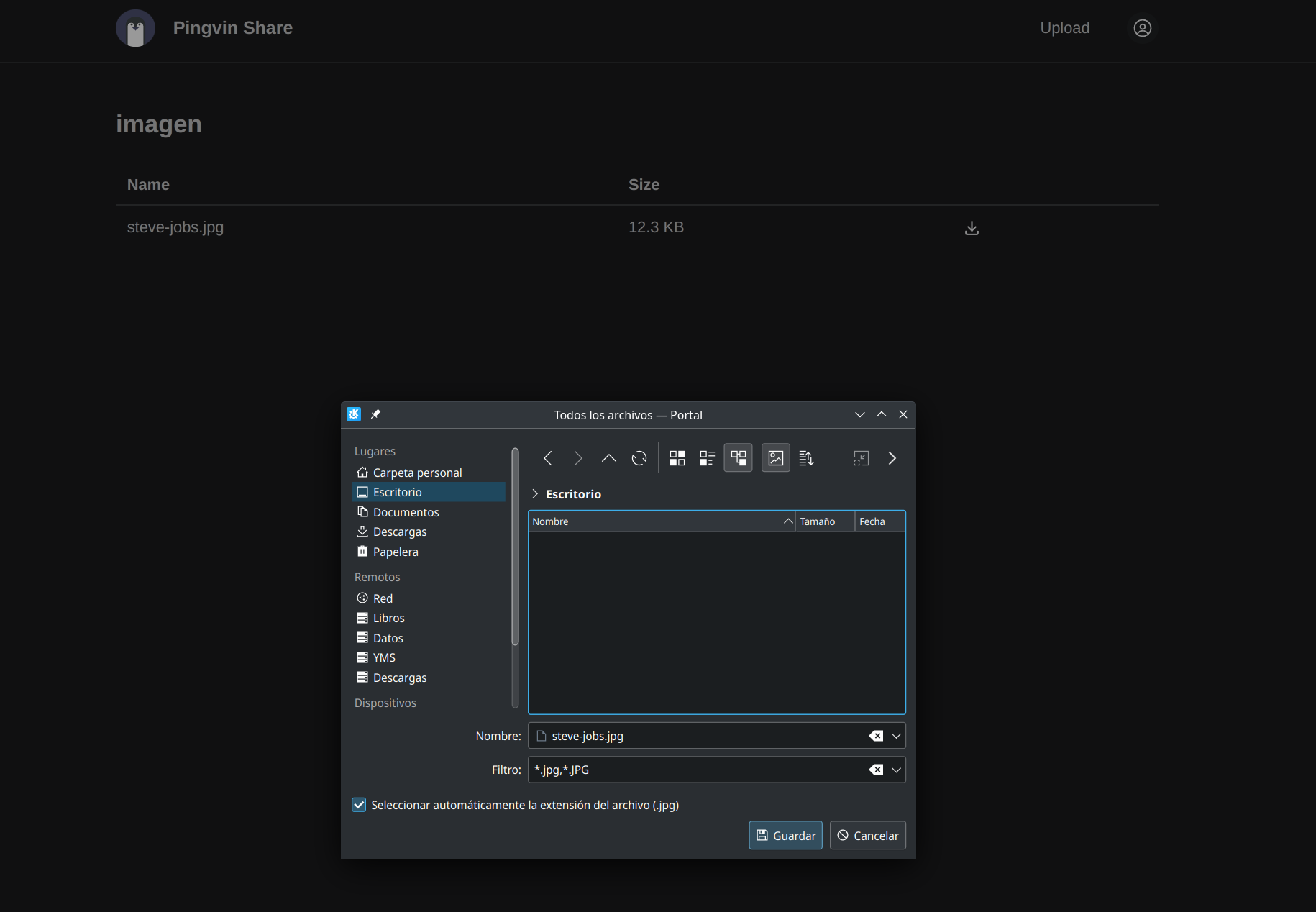Image resolution: width=1316 pixels, height=912 pixels.
Task: Open Documentos in the places sidebar
Action: 406,512
